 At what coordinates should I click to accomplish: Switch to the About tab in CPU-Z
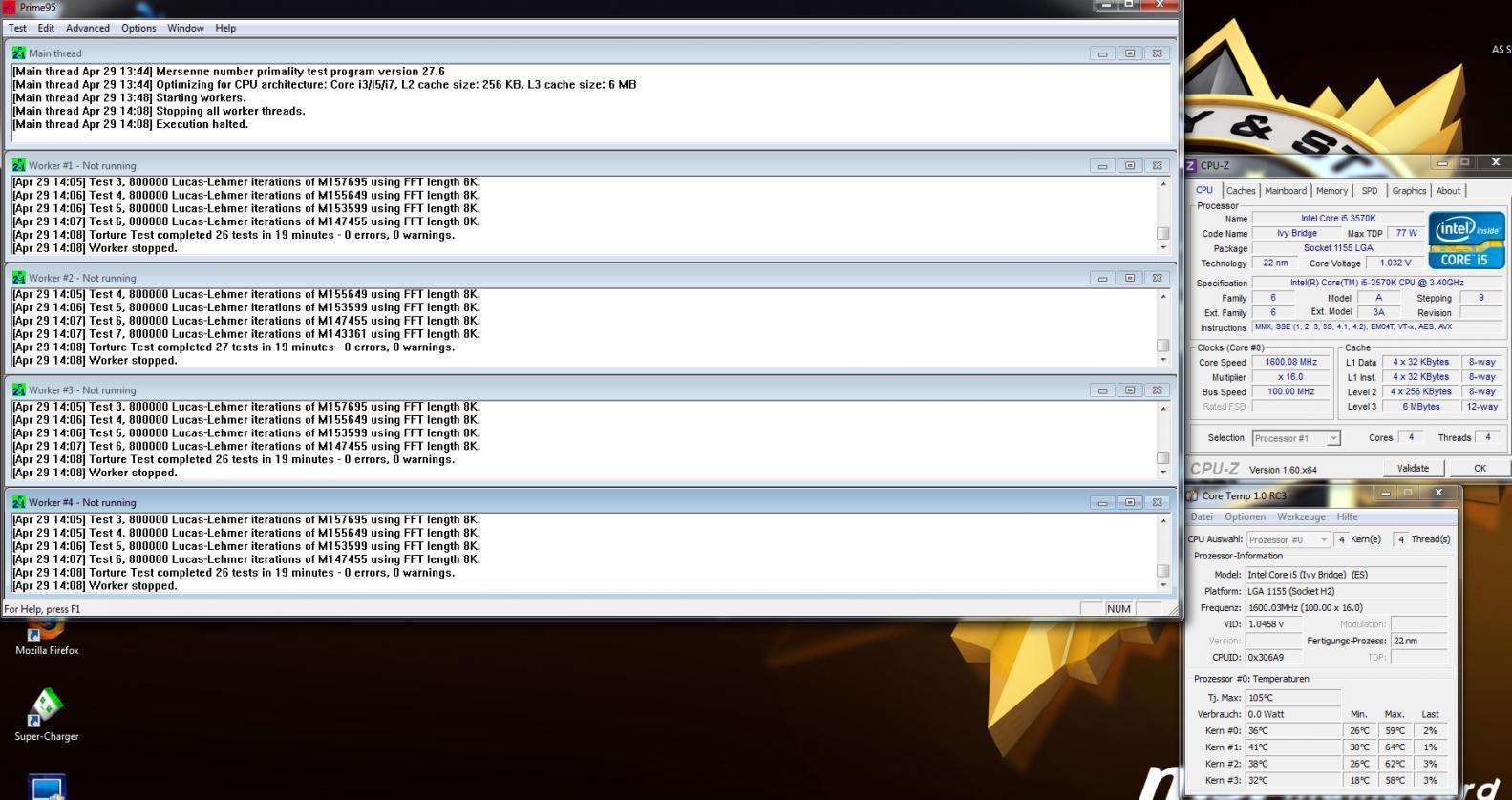pos(1448,191)
